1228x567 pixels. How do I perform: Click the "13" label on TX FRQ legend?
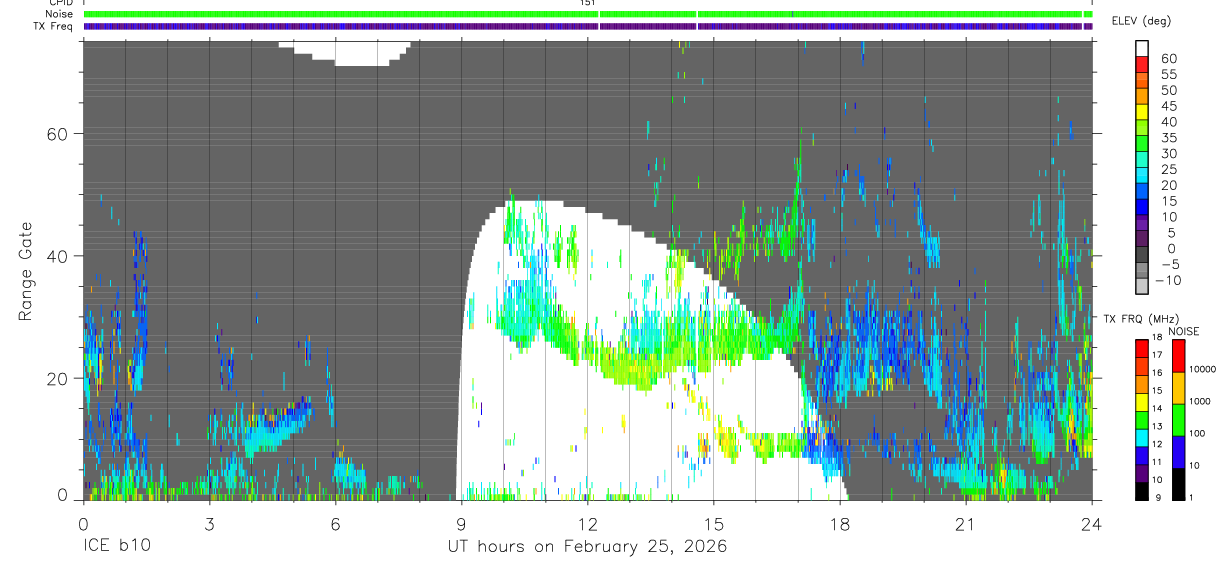[x=1157, y=426]
